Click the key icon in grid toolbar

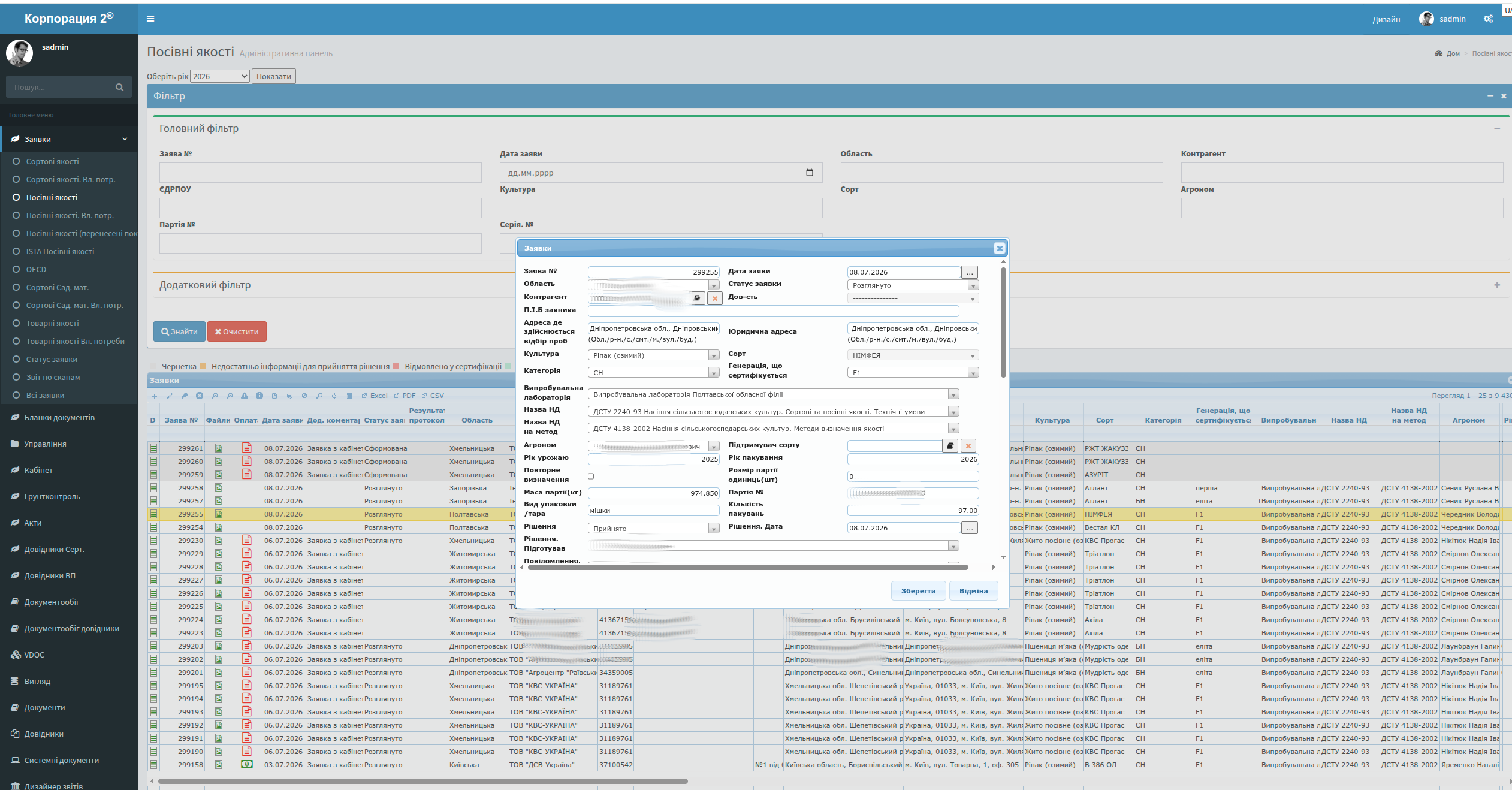[x=185, y=396]
